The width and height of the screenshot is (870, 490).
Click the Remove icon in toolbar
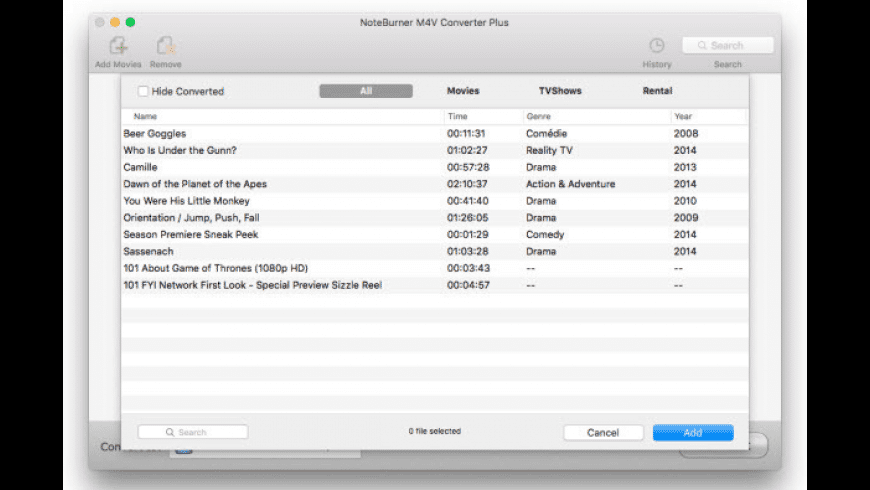(166, 46)
